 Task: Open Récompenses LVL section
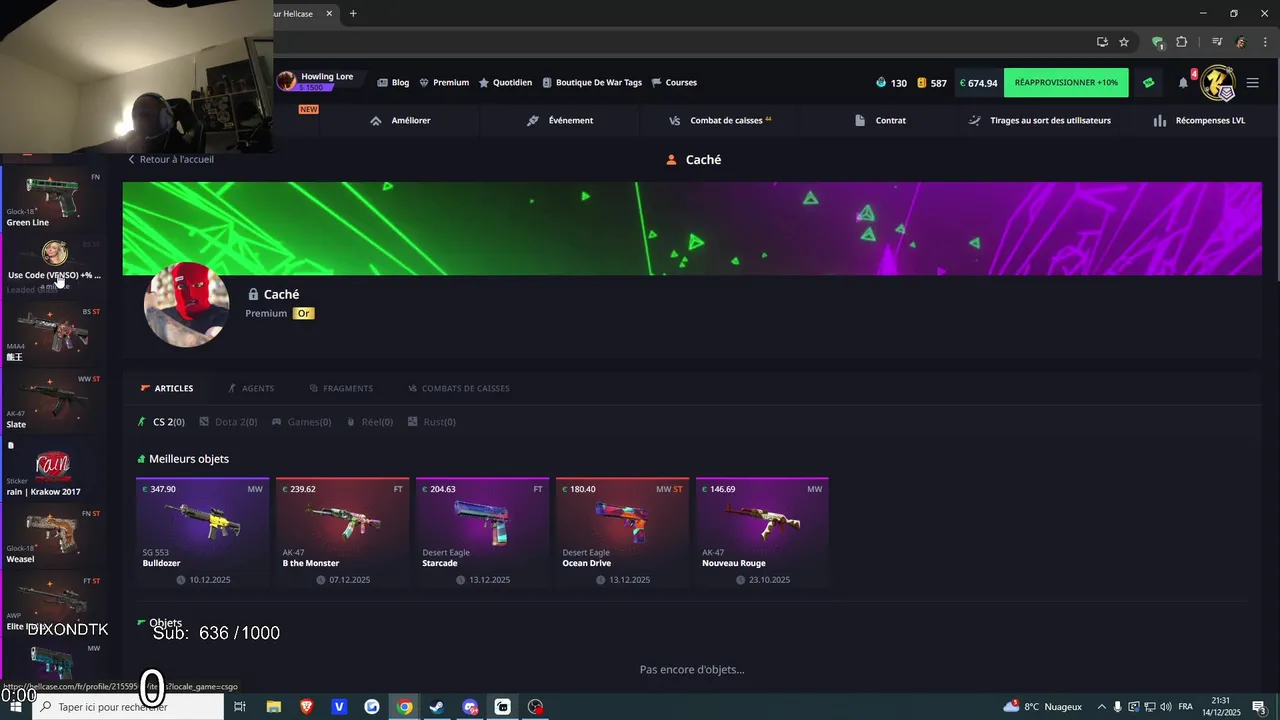(x=1199, y=120)
